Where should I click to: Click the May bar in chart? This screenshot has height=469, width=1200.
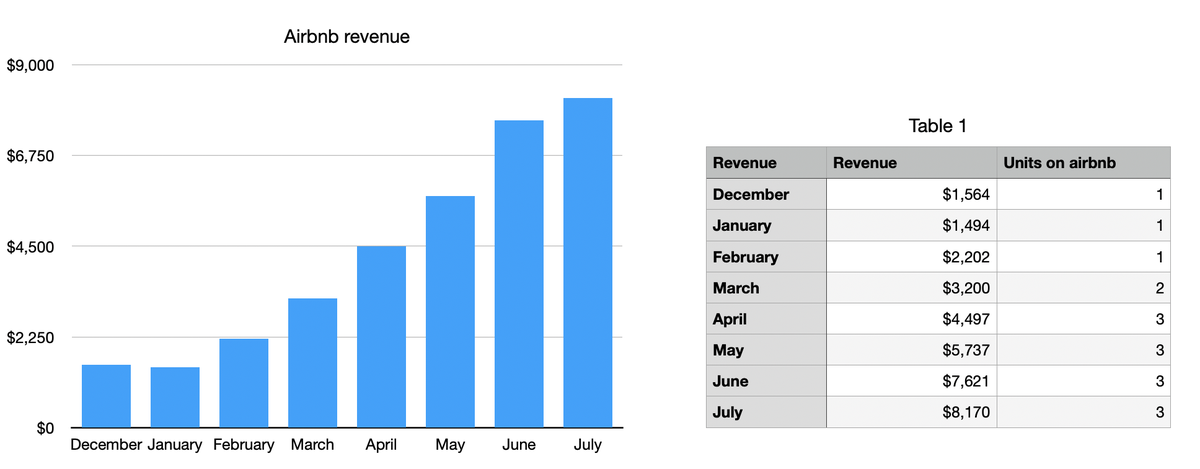point(450,312)
